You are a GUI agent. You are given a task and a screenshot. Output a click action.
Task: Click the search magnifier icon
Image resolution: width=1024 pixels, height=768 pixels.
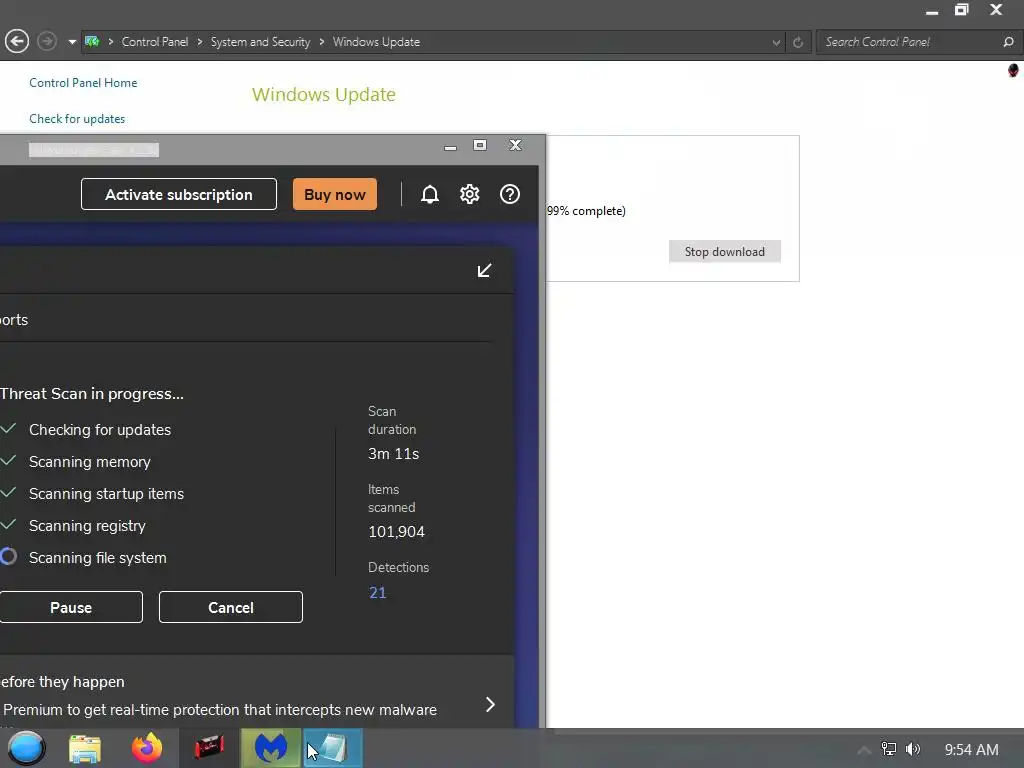1008,42
